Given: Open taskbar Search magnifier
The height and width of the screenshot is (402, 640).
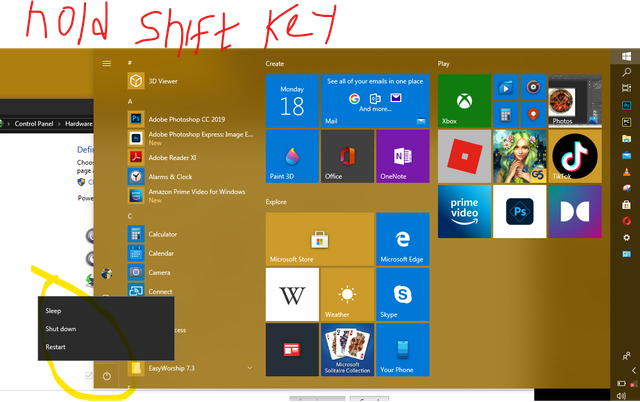Looking at the screenshot, I should click(x=627, y=72).
